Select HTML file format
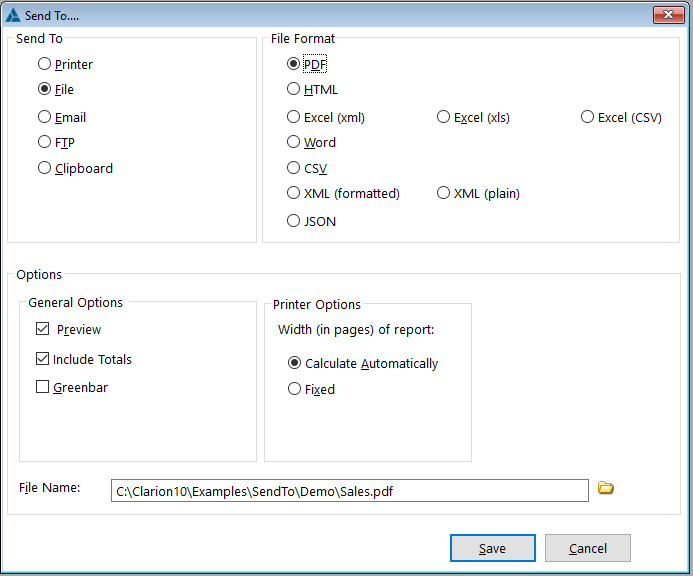The width and height of the screenshot is (693, 576). click(x=294, y=89)
